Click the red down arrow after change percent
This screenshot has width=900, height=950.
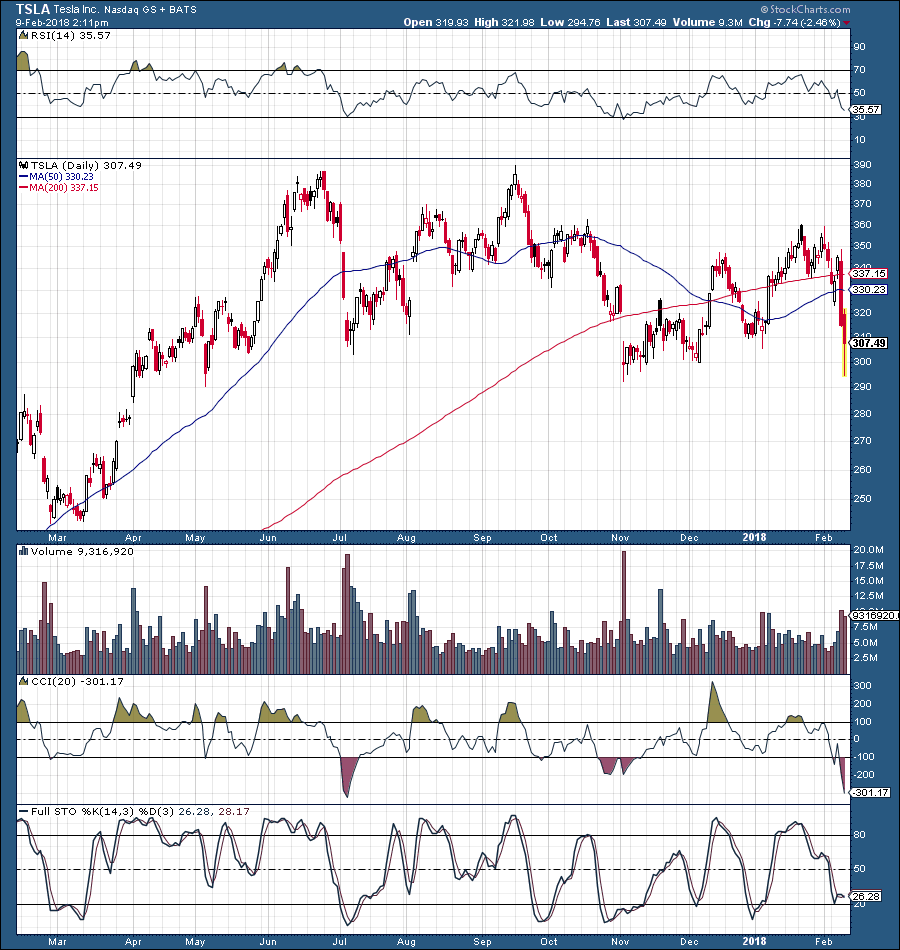point(847,23)
